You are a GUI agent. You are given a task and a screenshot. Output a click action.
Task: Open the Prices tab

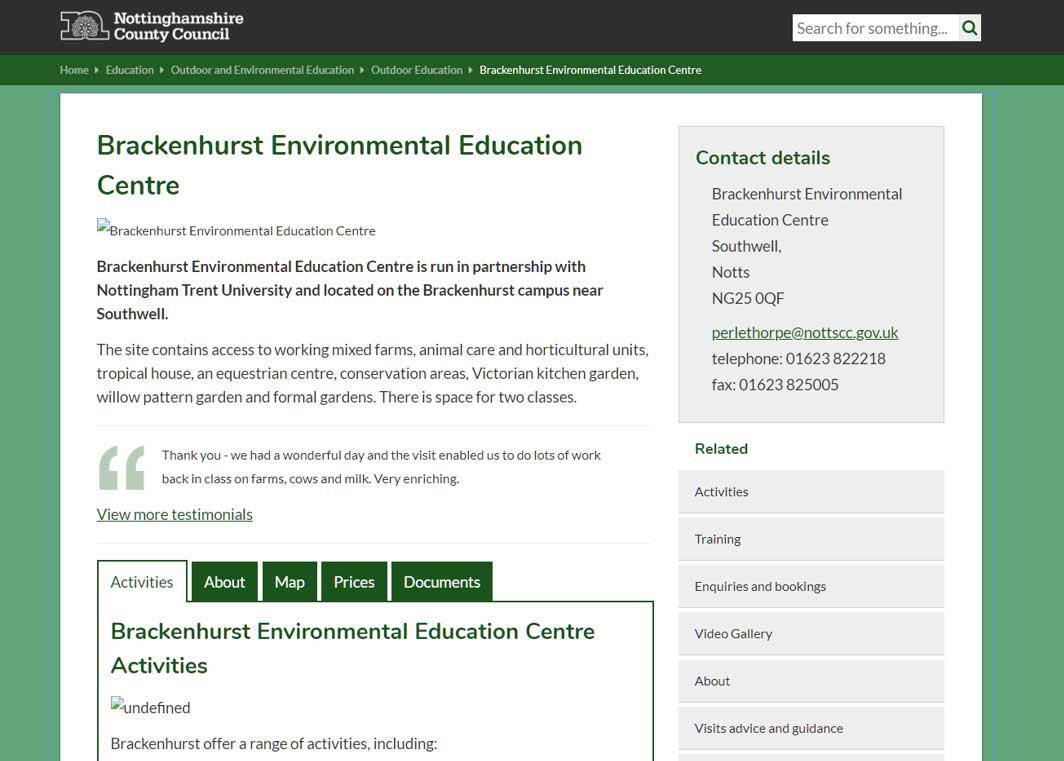point(354,582)
